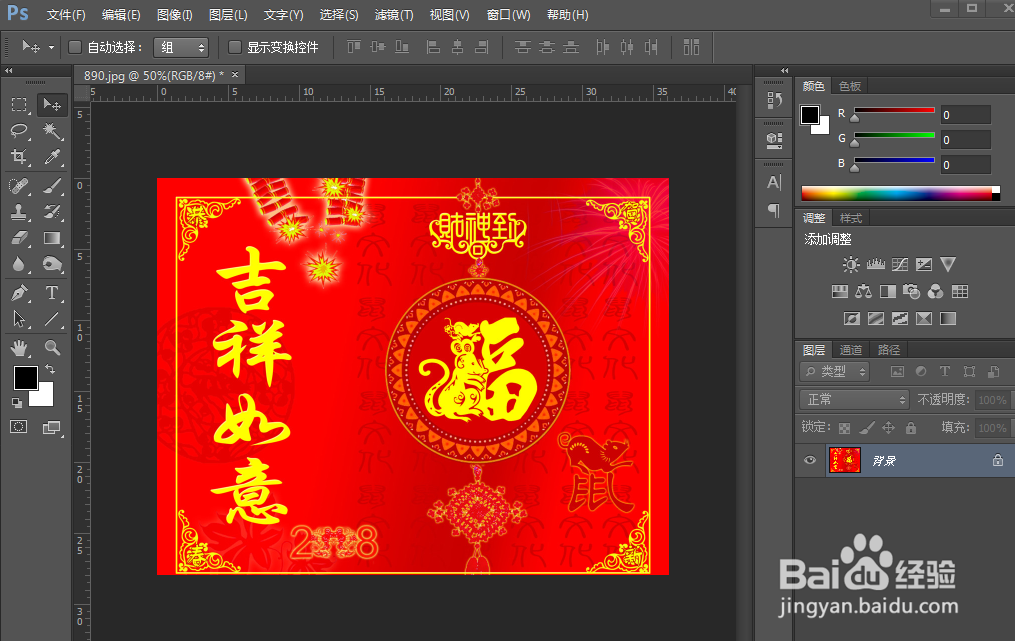1015x641 pixels.
Task: Switch to the 通道 tab
Action: pos(852,349)
